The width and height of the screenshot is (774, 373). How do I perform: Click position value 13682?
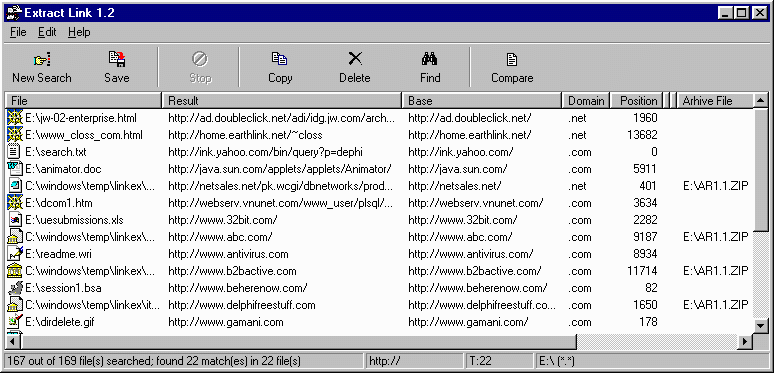[642, 135]
